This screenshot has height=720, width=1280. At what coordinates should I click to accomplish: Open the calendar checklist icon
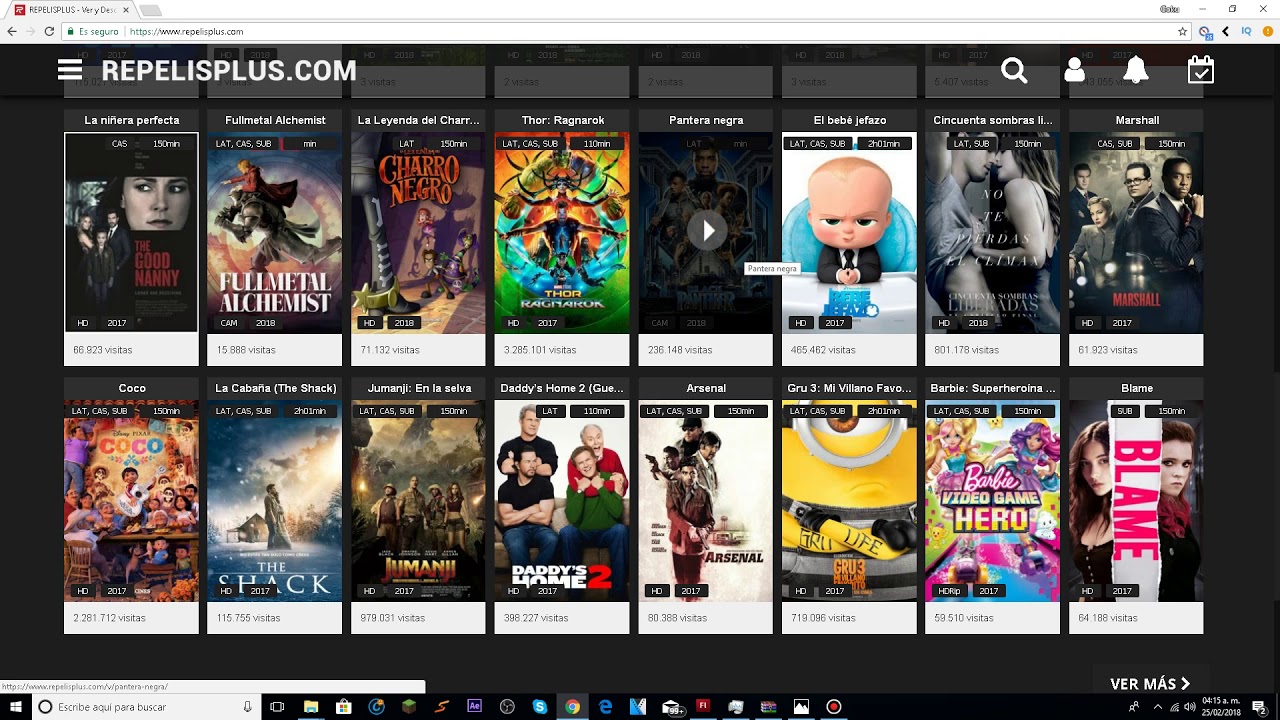pos(1200,70)
